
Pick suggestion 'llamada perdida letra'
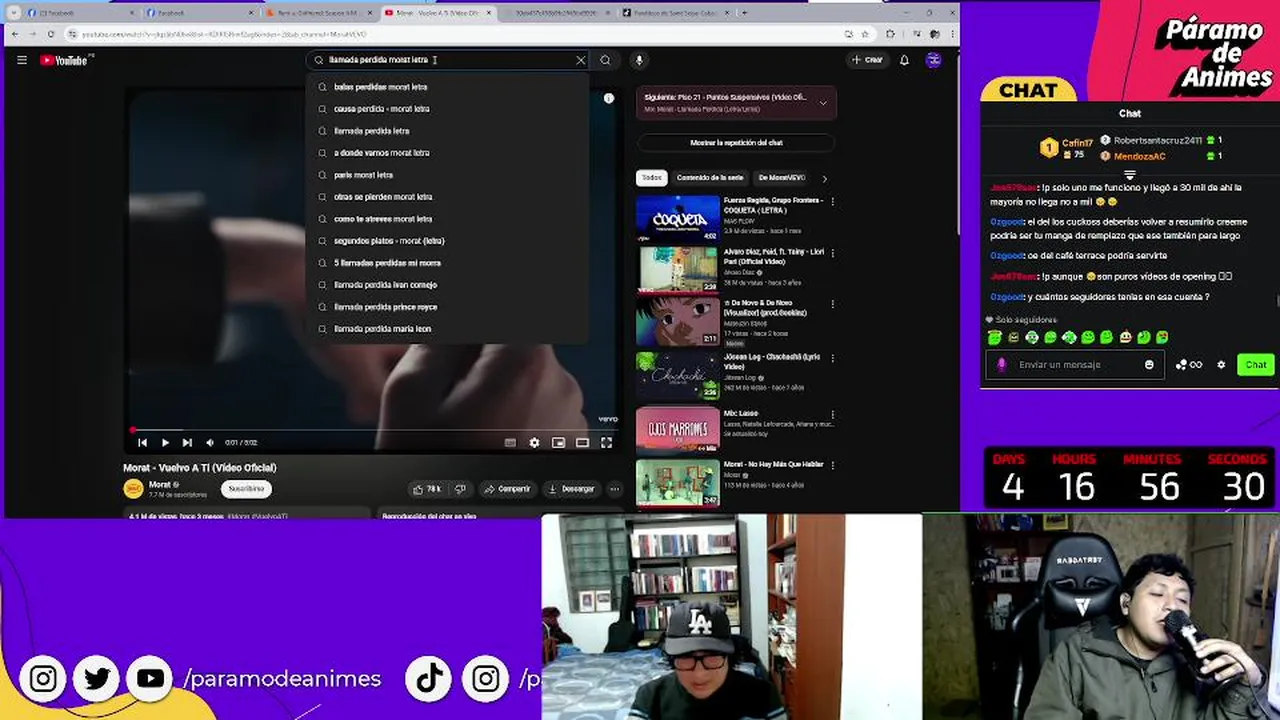[447, 131]
